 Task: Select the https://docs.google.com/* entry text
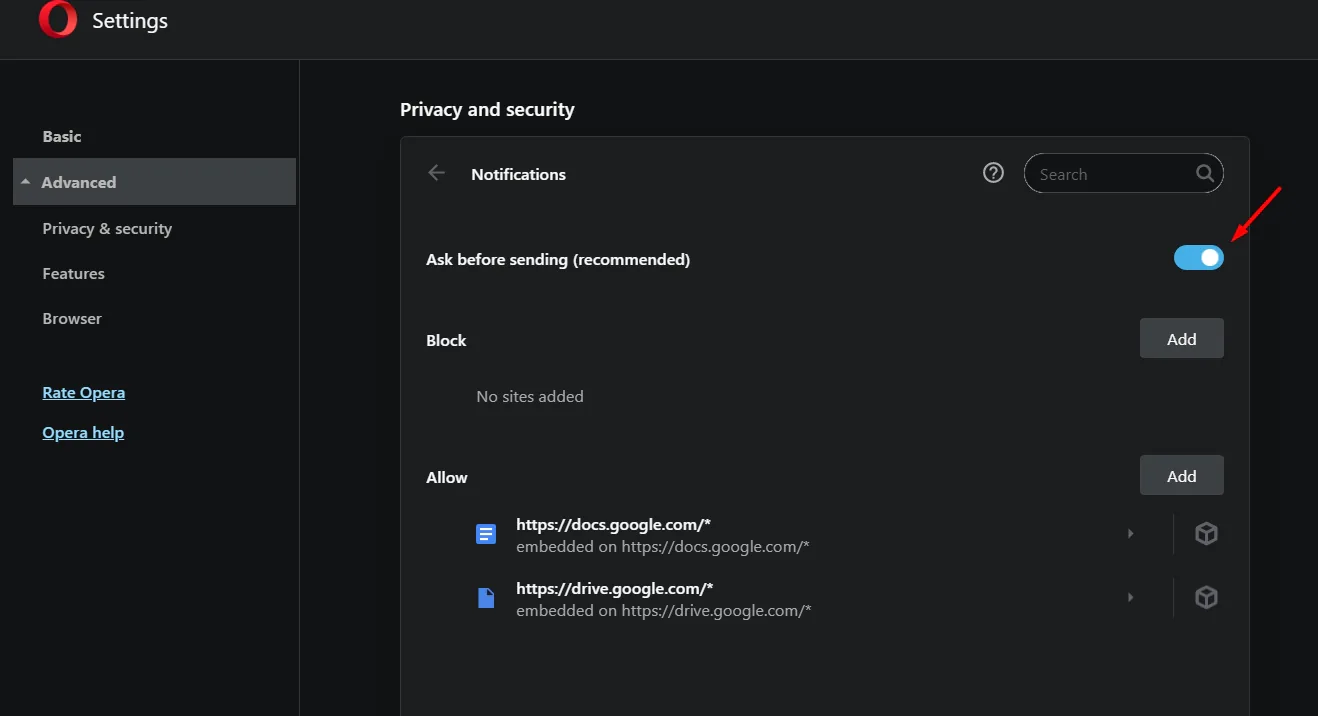[x=614, y=524]
